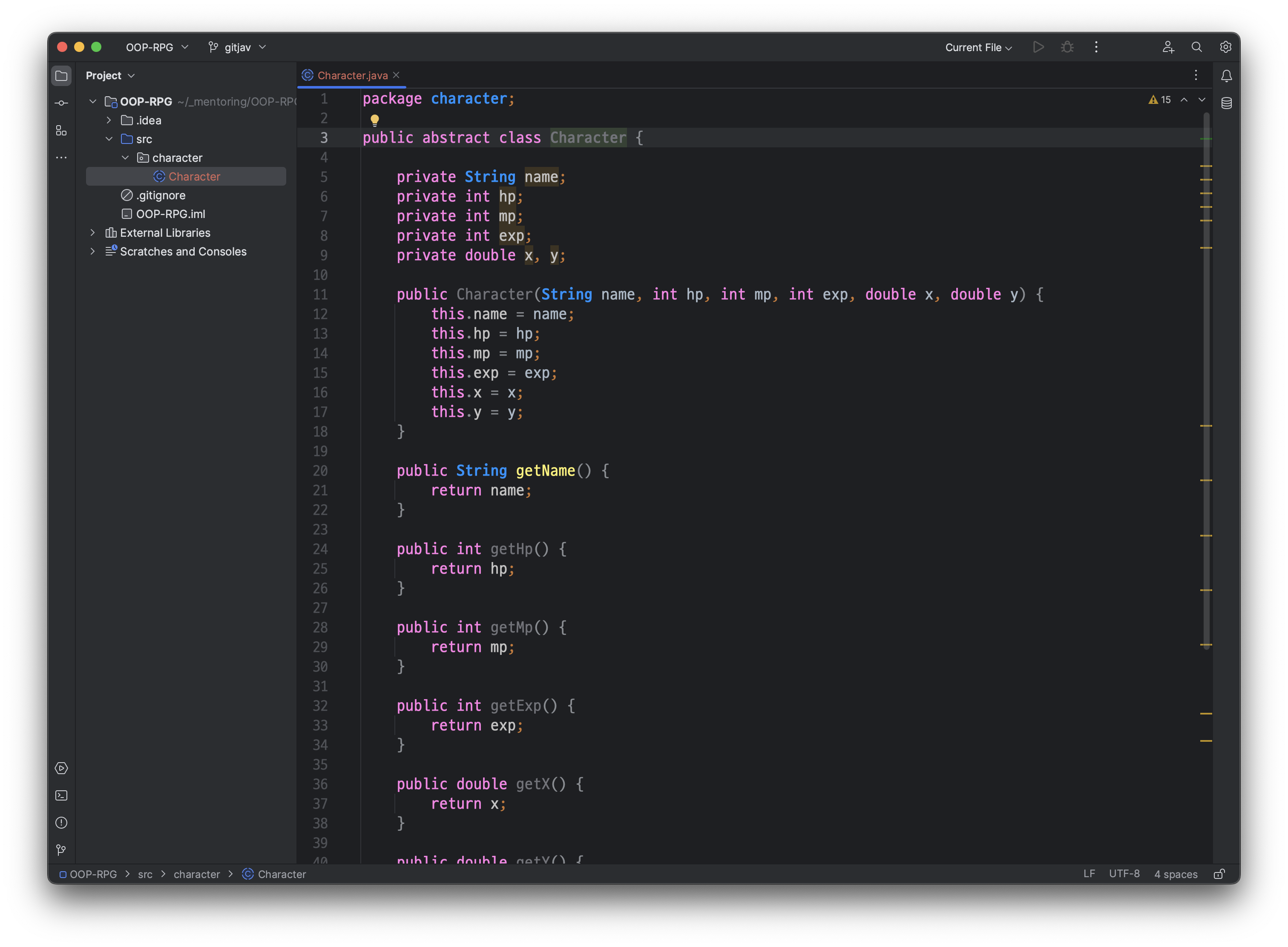Click the UTF-8 encoding status widget

click(x=1124, y=874)
